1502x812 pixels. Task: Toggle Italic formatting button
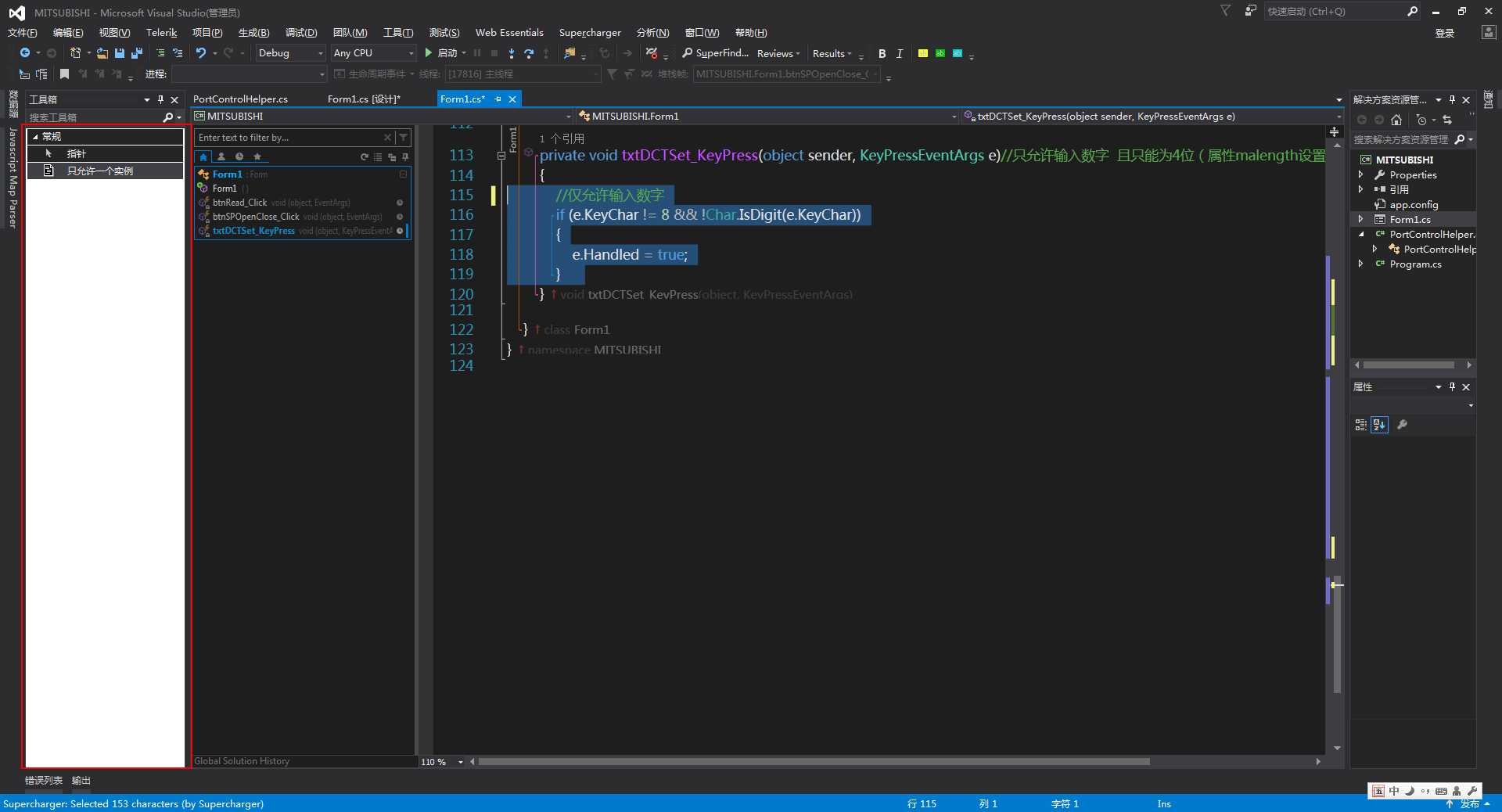point(900,54)
